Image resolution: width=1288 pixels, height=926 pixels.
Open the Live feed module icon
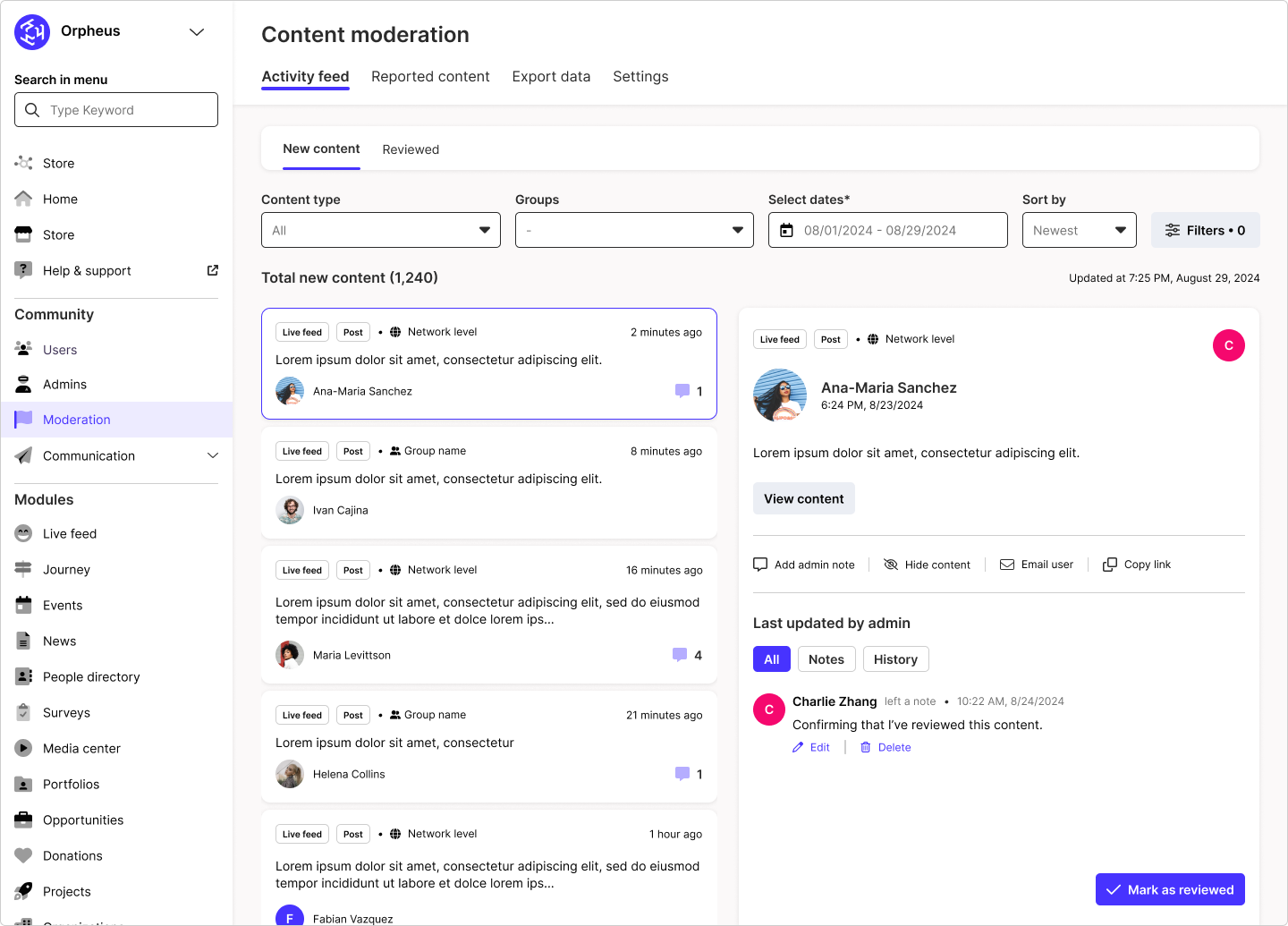[22, 533]
